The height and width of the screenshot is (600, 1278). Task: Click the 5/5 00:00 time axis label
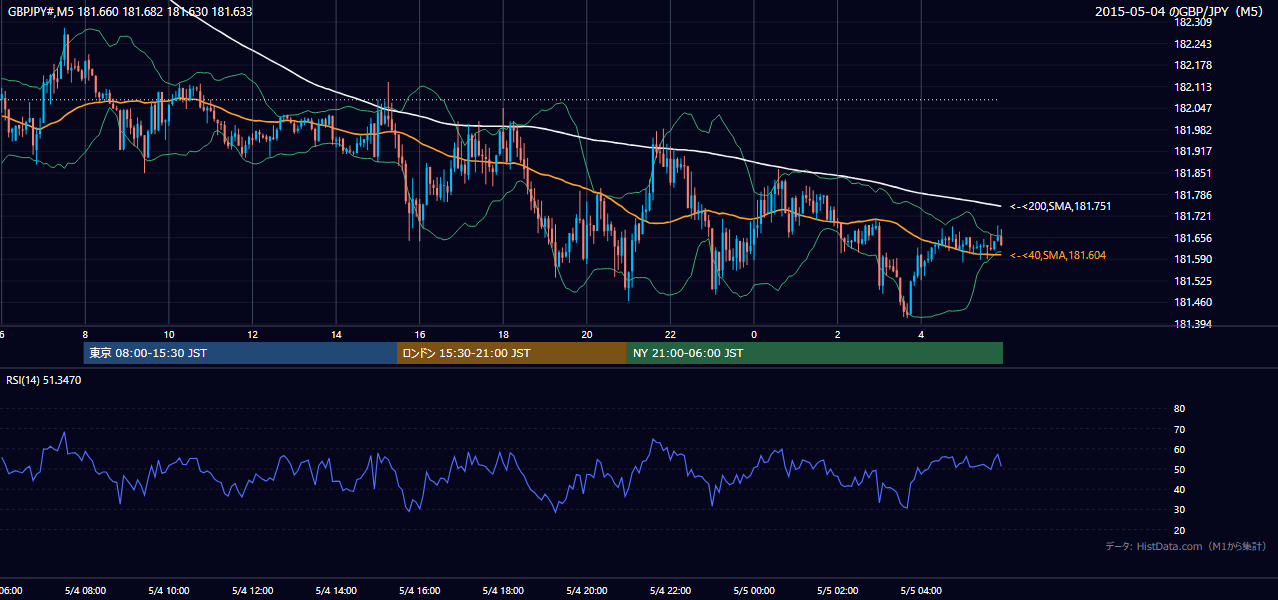(754, 591)
